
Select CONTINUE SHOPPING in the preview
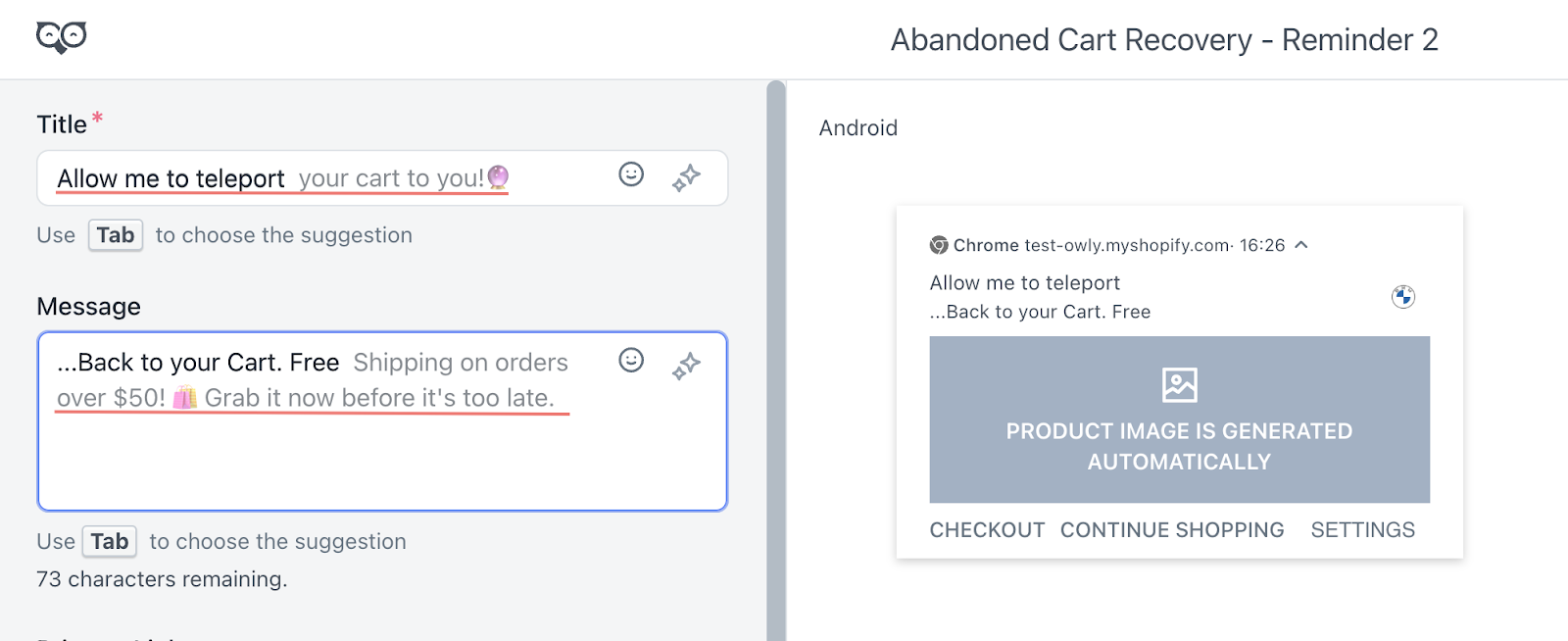pyautogui.click(x=1171, y=529)
